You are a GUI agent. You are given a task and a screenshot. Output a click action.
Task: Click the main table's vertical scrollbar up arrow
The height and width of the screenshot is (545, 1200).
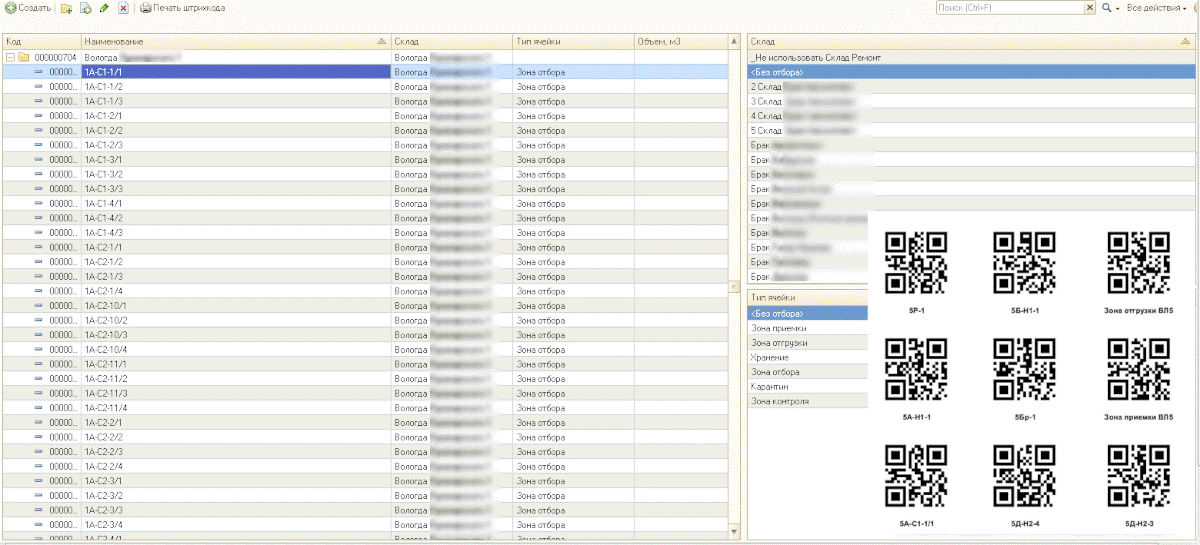[x=733, y=43]
